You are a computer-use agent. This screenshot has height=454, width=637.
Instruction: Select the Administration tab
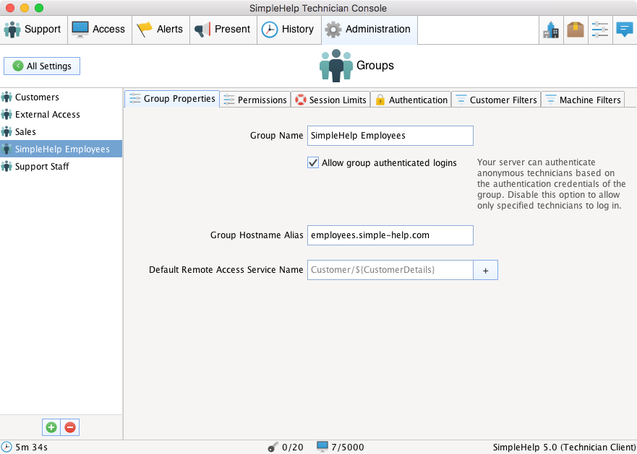(x=369, y=30)
